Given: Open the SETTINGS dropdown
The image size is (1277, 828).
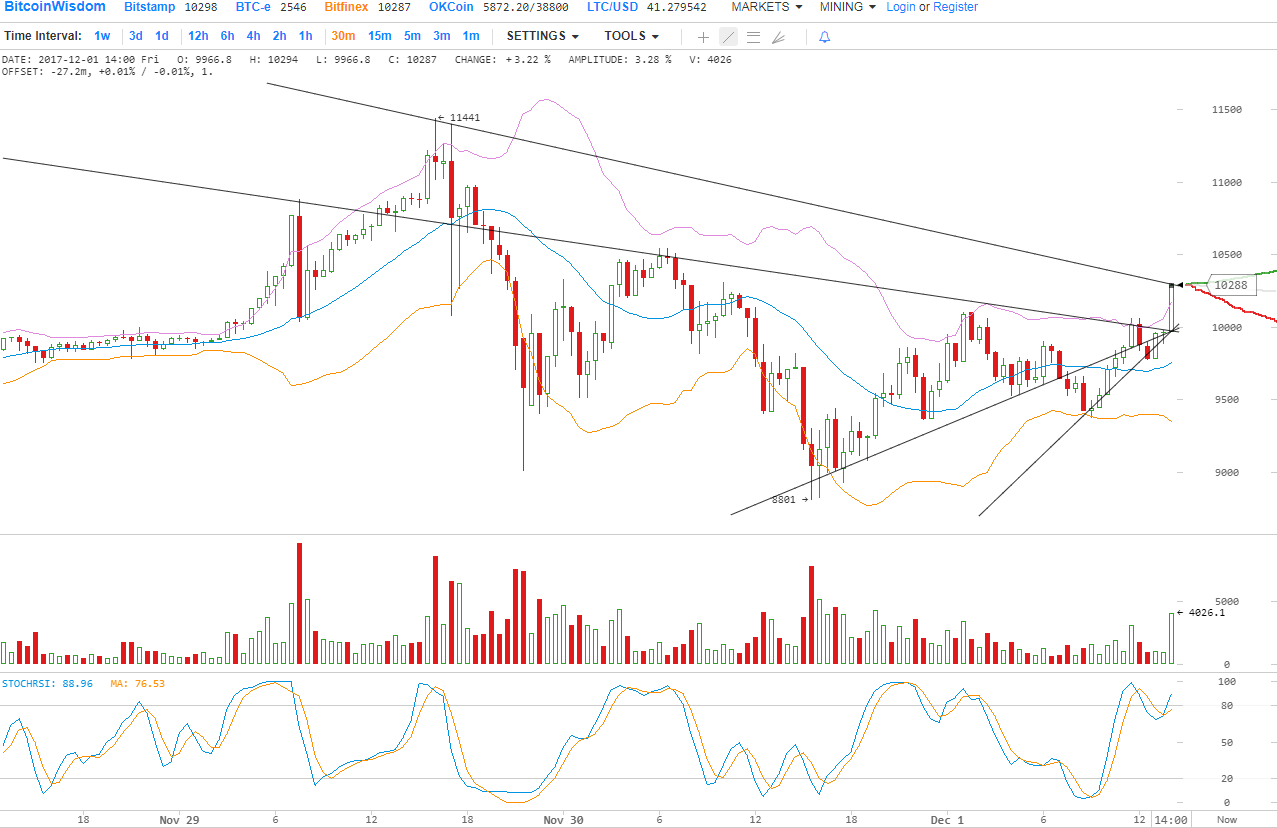Looking at the screenshot, I should pyautogui.click(x=543, y=36).
